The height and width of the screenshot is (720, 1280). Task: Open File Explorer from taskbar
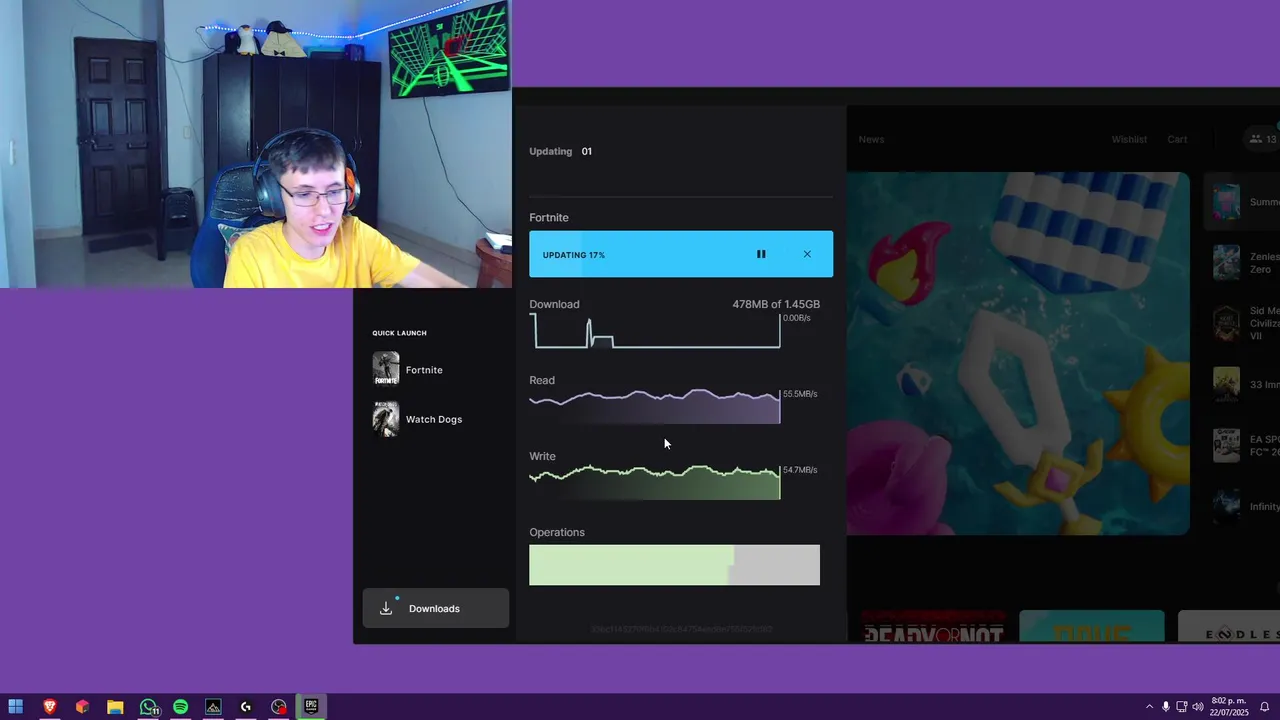(x=115, y=707)
